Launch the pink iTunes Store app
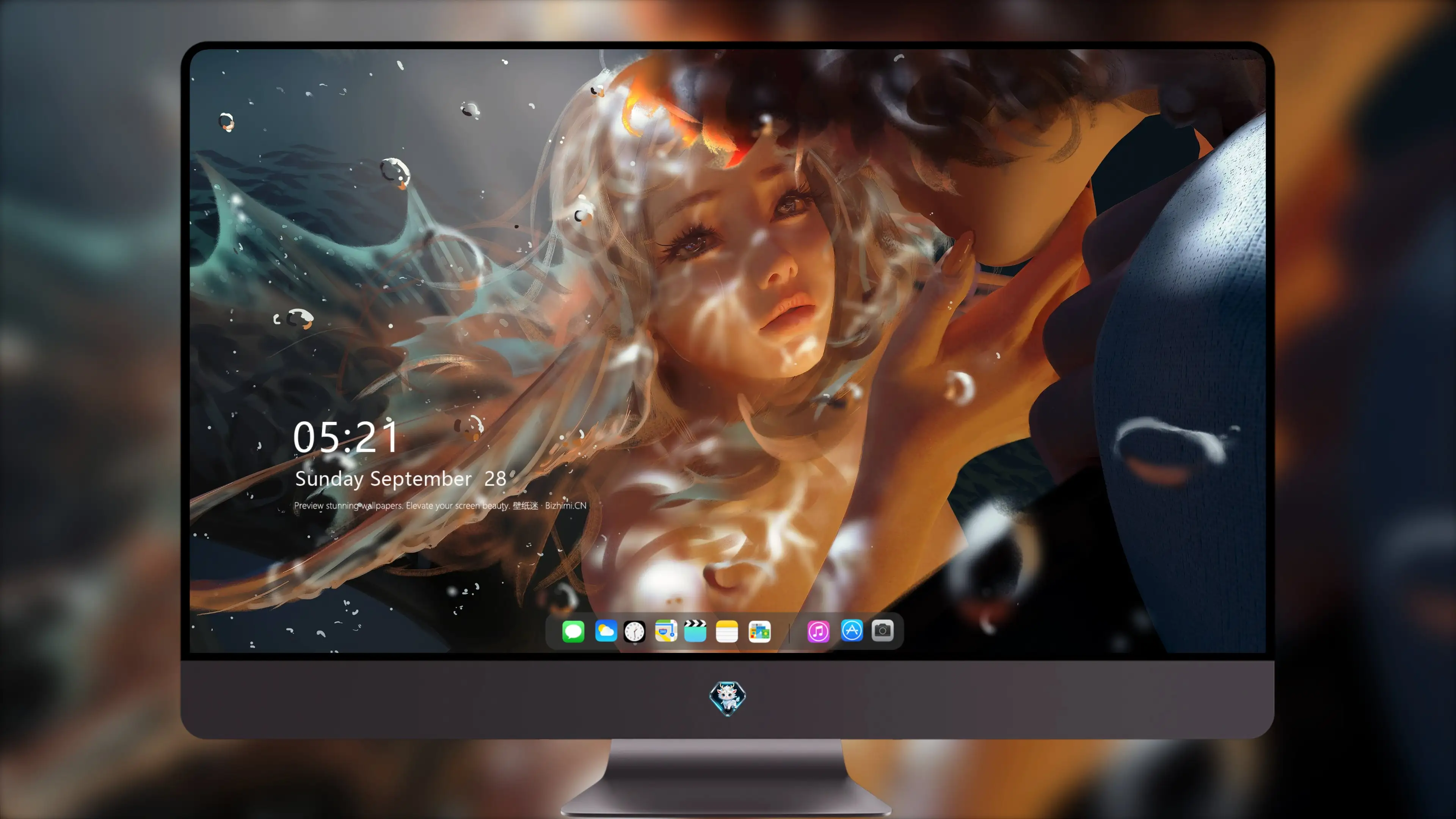The image size is (1456, 819). [819, 631]
